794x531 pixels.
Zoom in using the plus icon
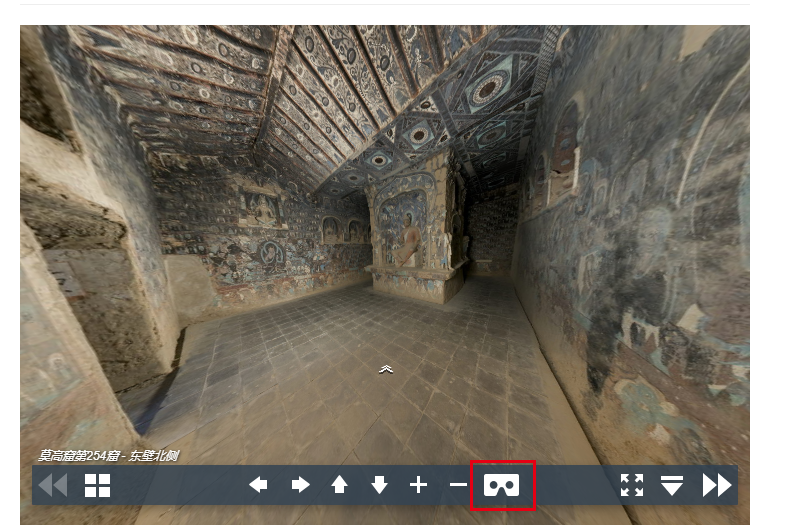point(418,484)
